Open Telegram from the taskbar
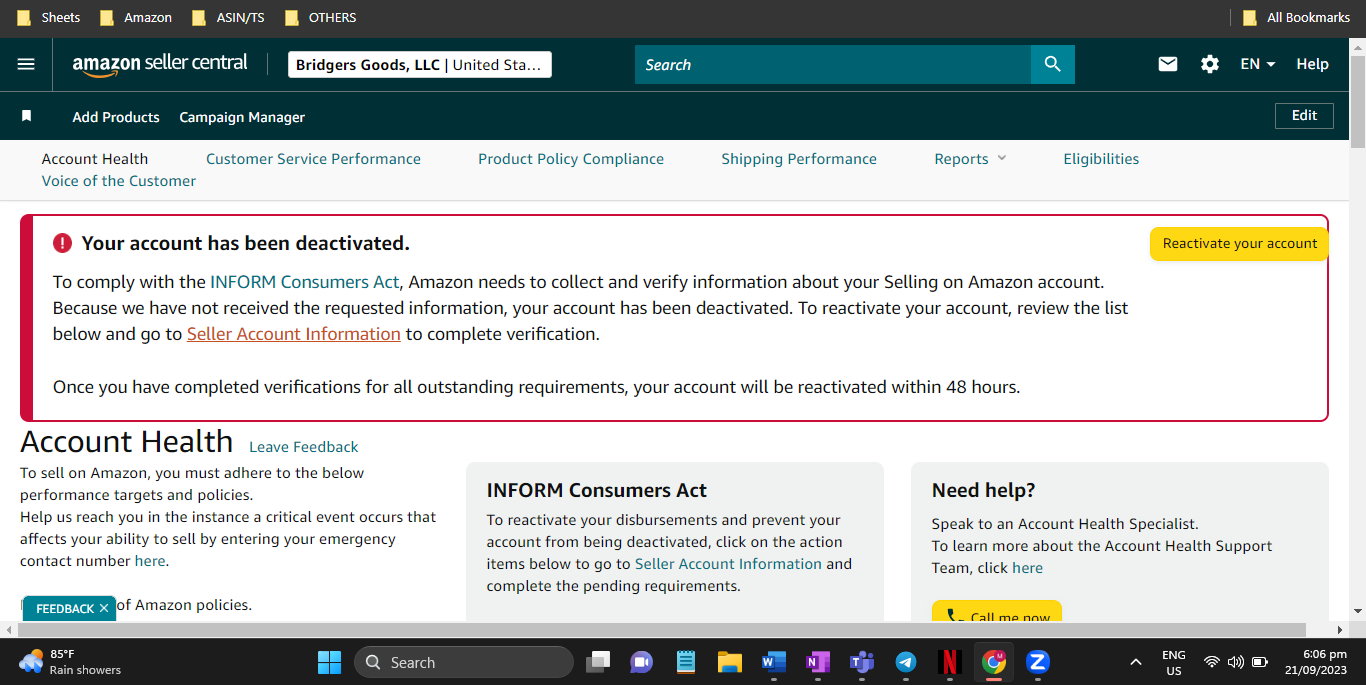 906,662
